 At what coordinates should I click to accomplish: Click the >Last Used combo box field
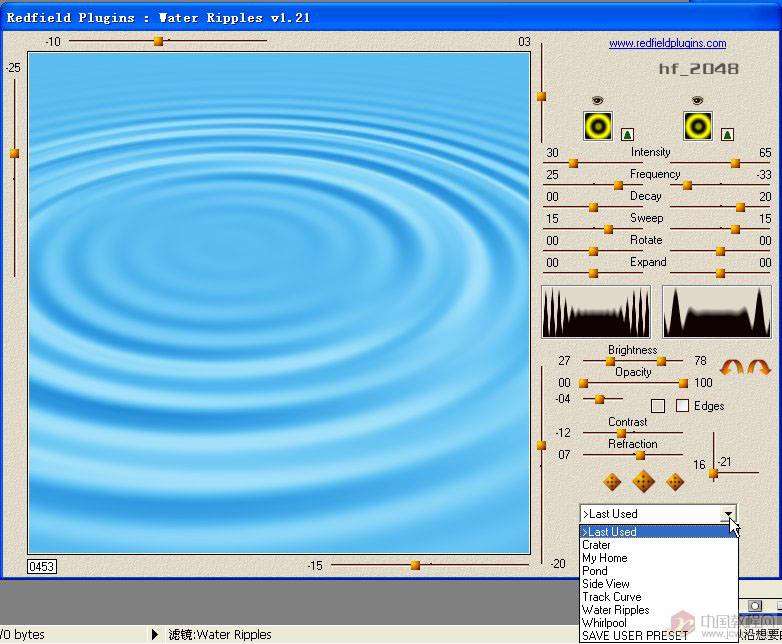tap(658, 514)
